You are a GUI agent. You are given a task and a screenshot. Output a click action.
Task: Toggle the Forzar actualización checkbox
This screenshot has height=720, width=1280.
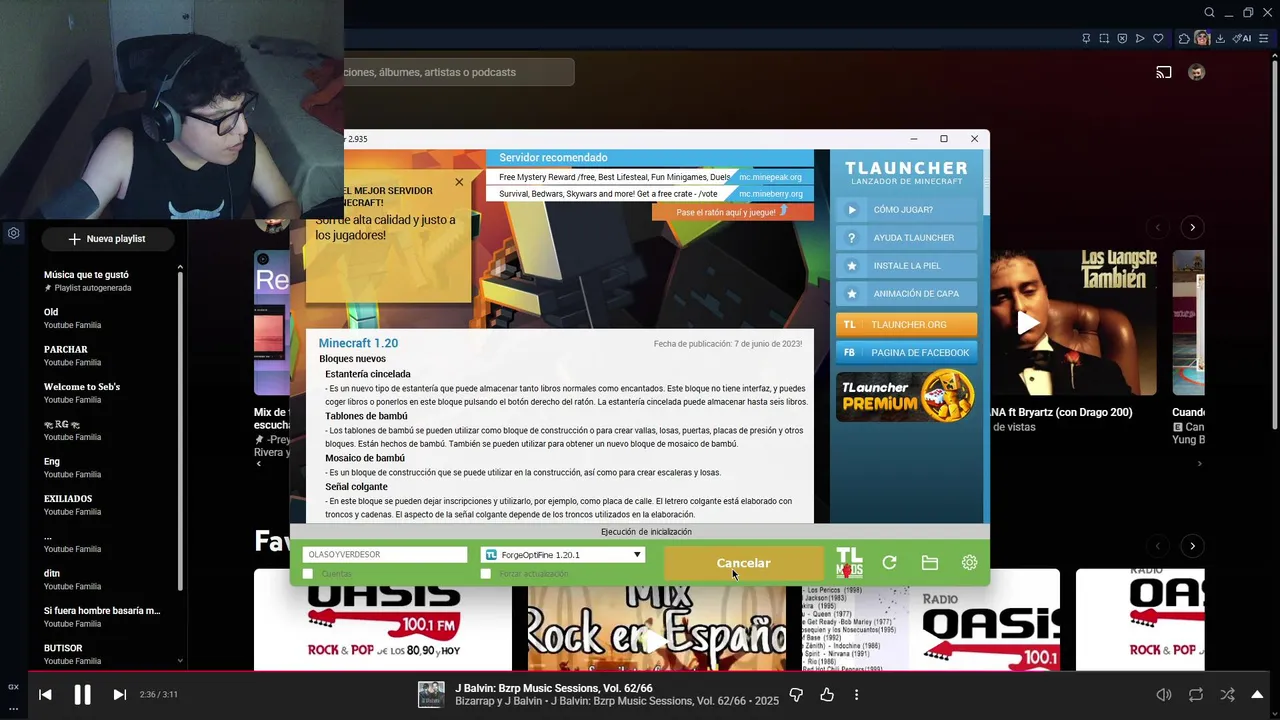pyautogui.click(x=486, y=574)
